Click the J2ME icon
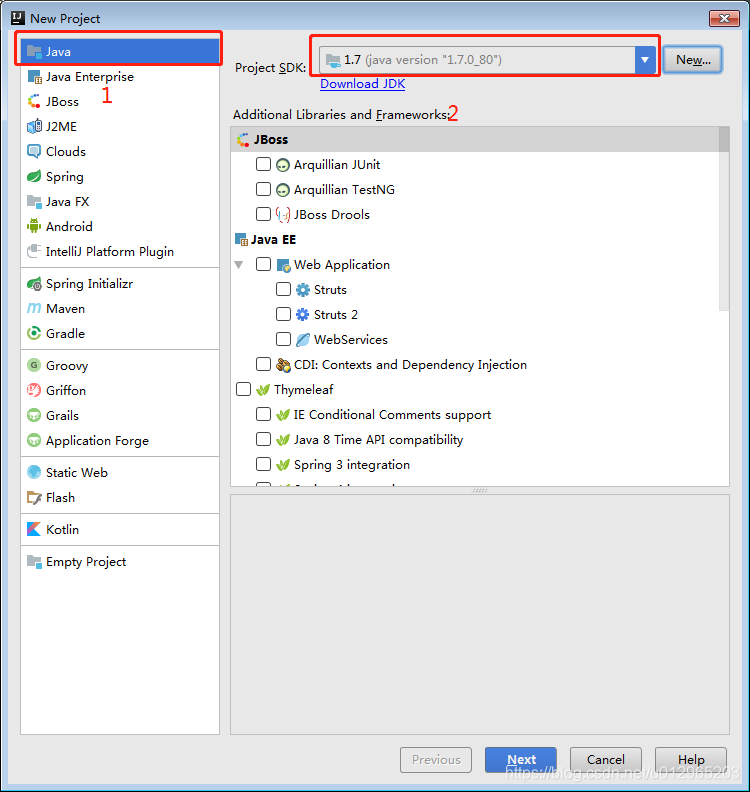This screenshot has width=750, height=792. (x=34, y=126)
